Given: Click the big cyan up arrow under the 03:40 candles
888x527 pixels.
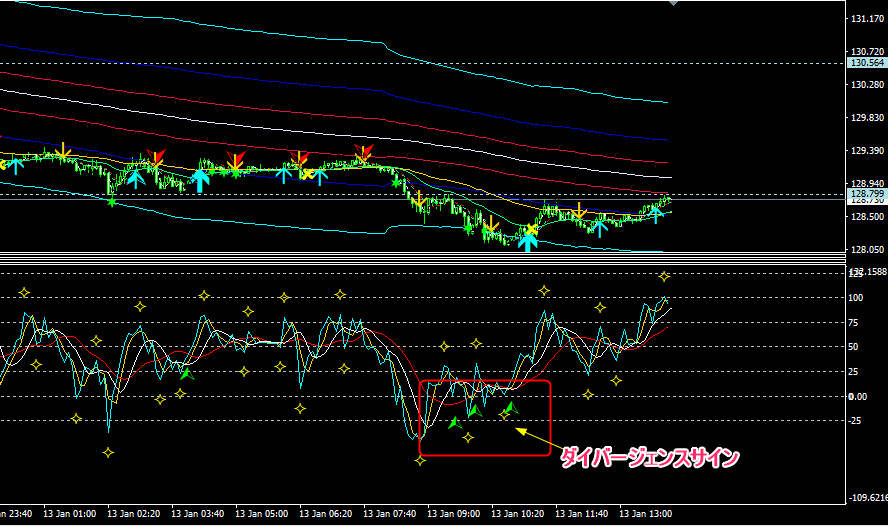Looking at the screenshot, I should pos(200,181).
